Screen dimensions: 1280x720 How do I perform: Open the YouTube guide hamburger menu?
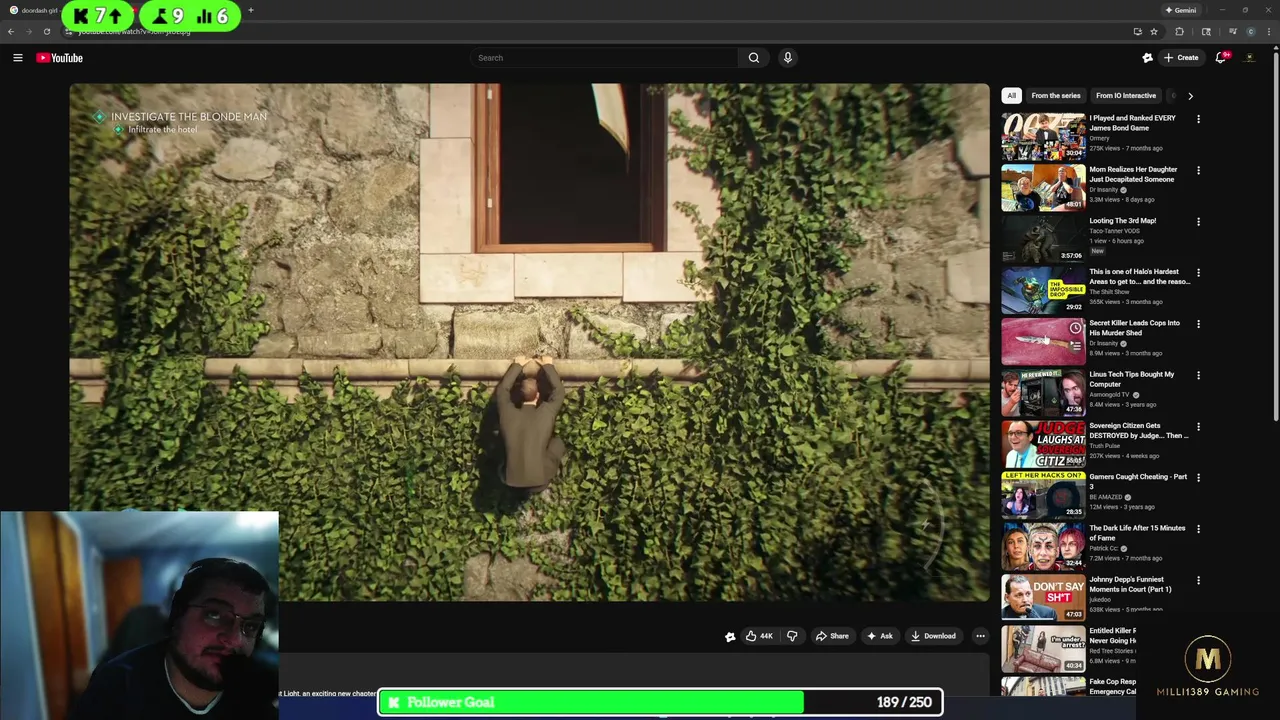click(x=17, y=58)
